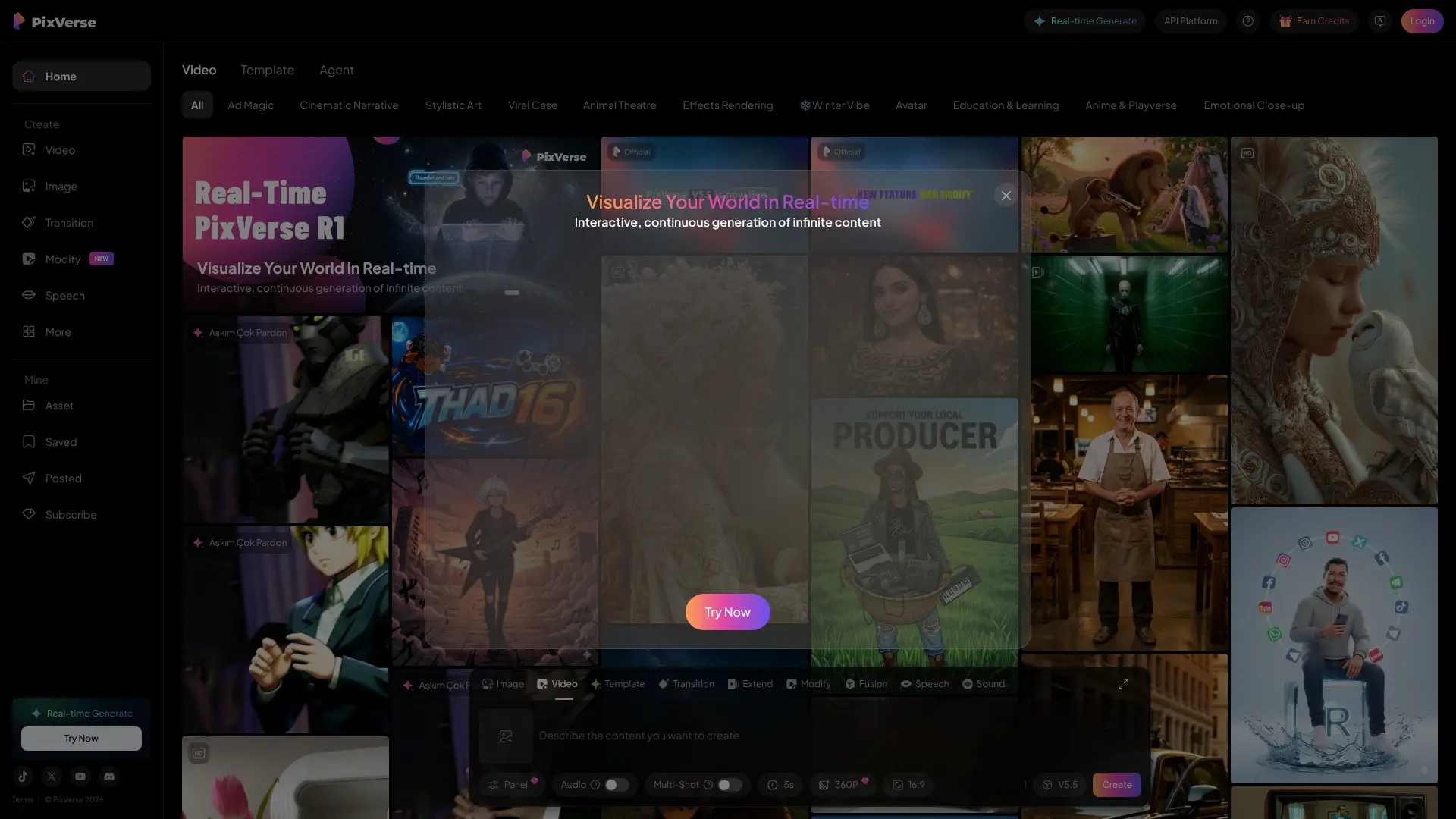Open Subscribe in the sidebar

point(81,515)
